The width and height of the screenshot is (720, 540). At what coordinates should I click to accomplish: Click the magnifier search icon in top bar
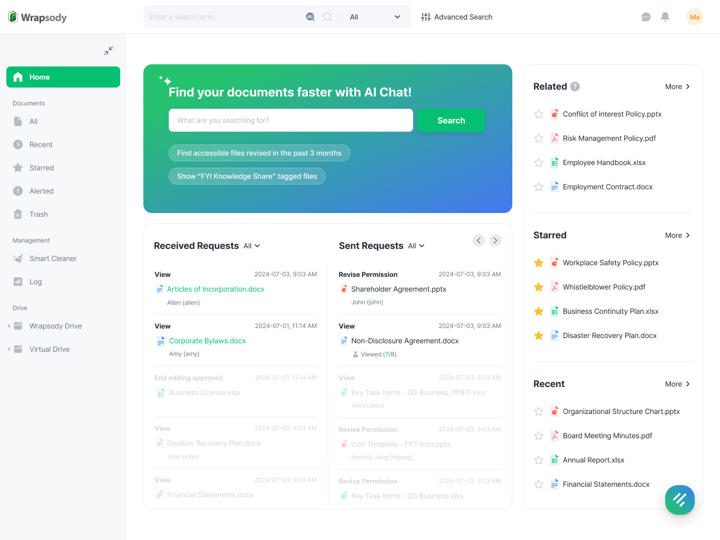click(327, 17)
